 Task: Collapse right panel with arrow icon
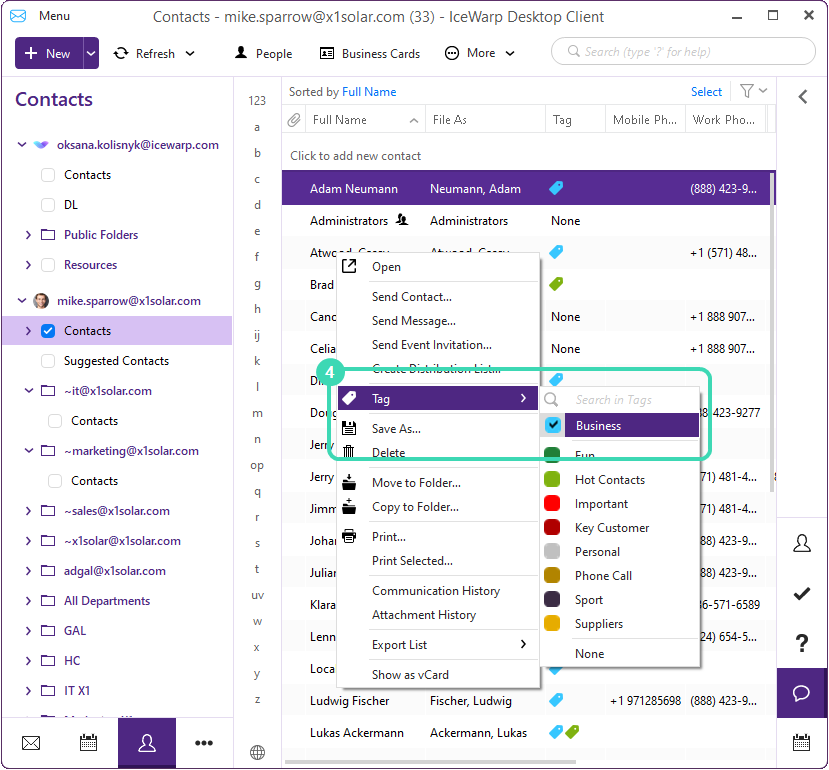tap(802, 96)
